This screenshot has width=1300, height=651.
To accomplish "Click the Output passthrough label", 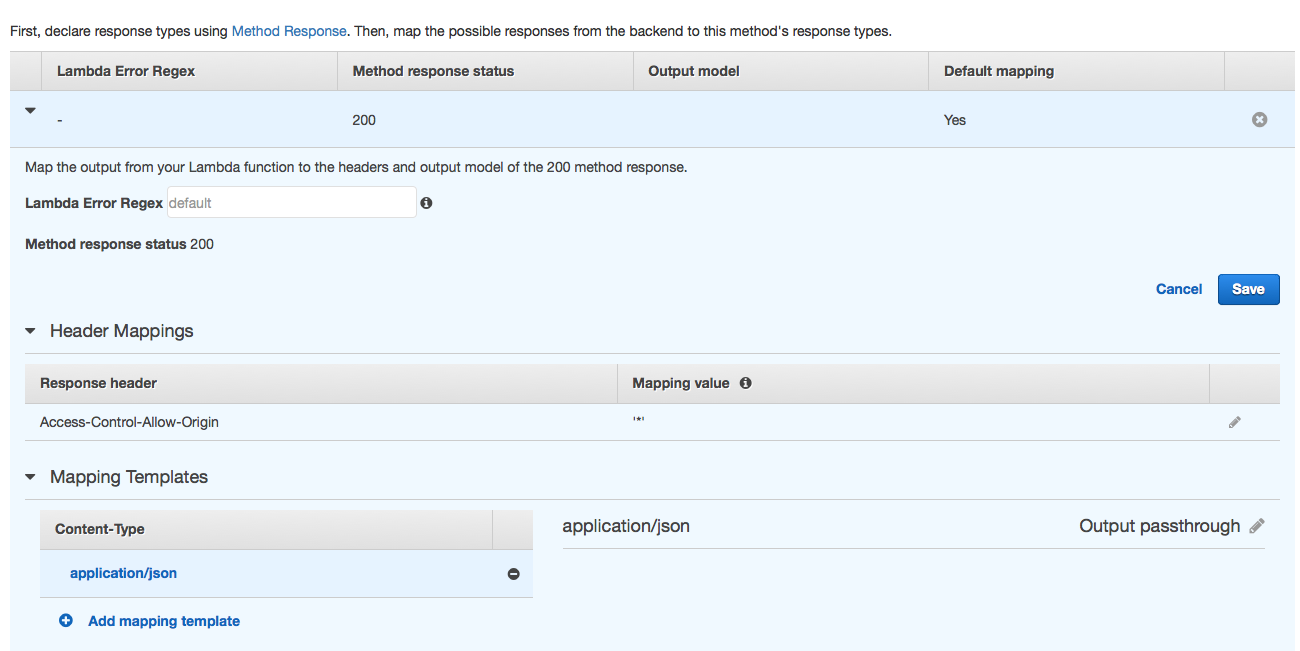I will 1159,526.
